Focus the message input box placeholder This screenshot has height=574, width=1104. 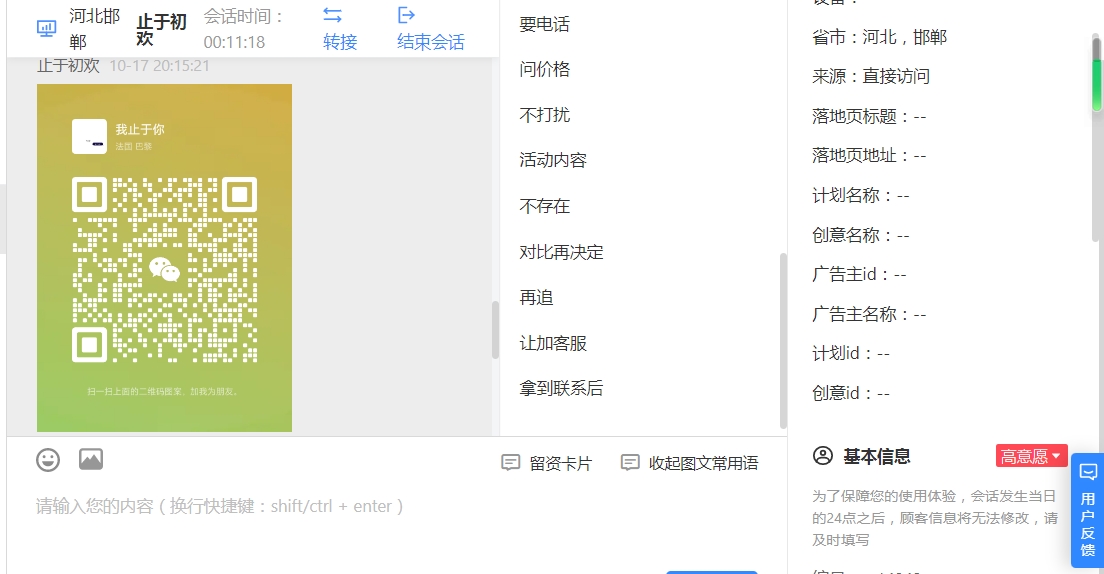click(219, 506)
